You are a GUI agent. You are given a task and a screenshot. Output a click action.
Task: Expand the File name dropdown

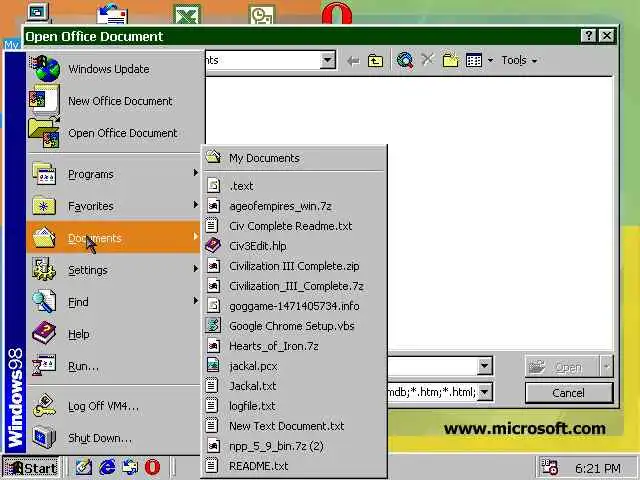[x=484, y=366]
